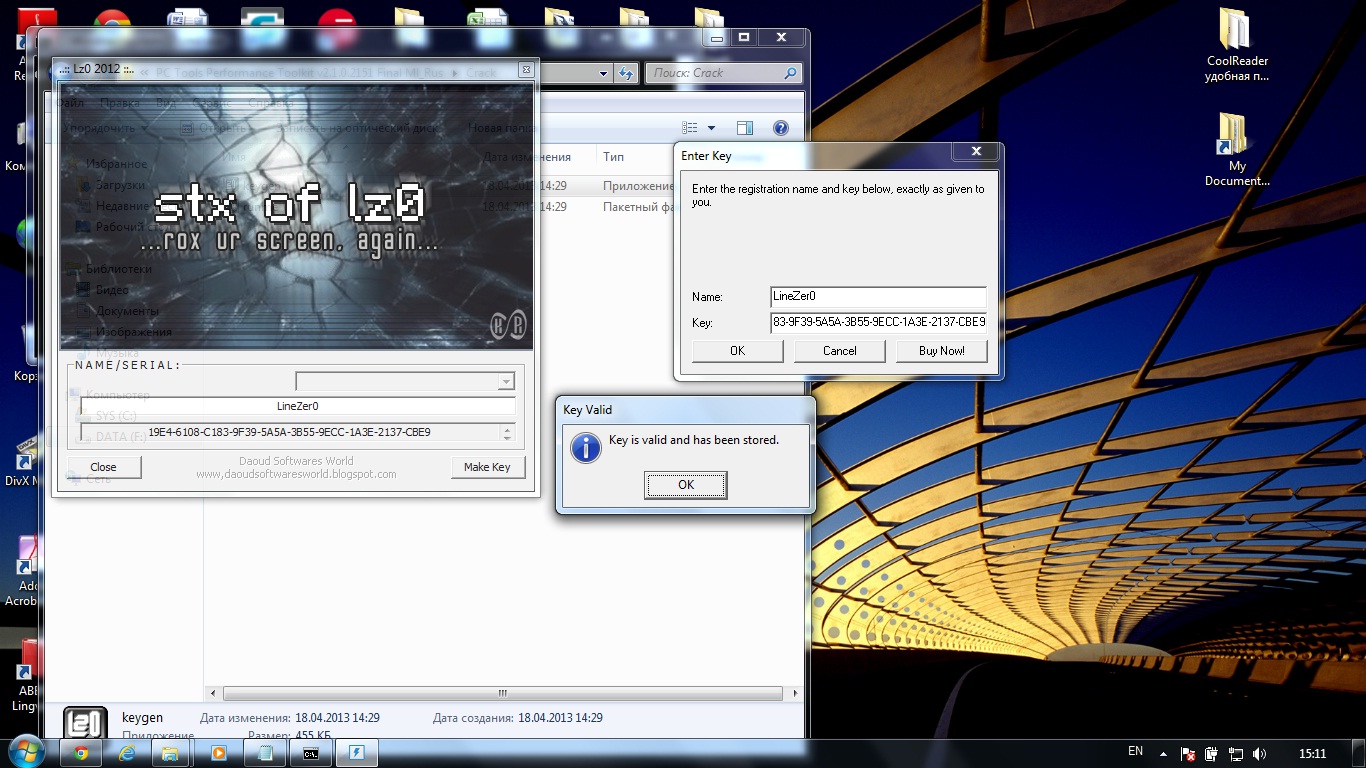
Task: Change view using Explorer view icon
Action: tap(690, 128)
